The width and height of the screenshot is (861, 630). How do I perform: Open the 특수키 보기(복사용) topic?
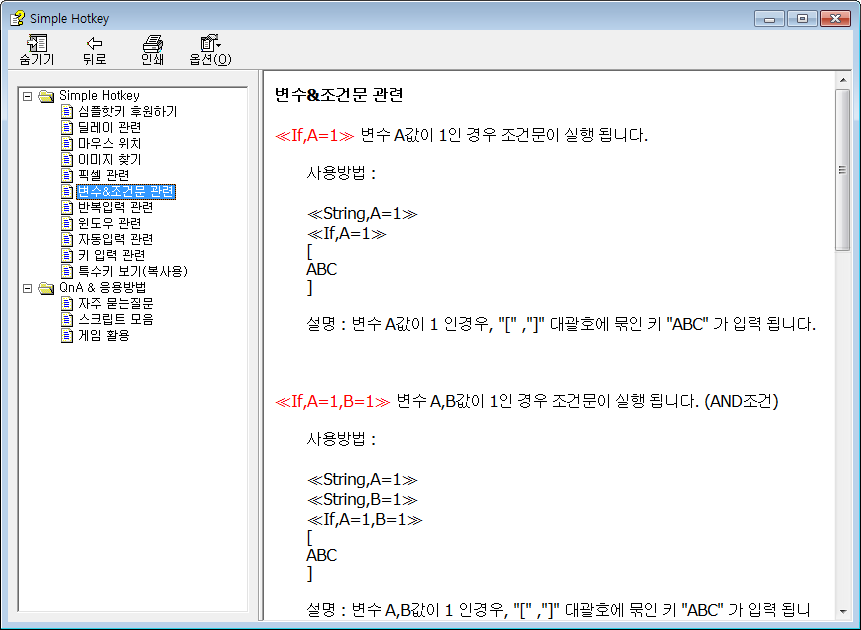[x=133, y=271]
